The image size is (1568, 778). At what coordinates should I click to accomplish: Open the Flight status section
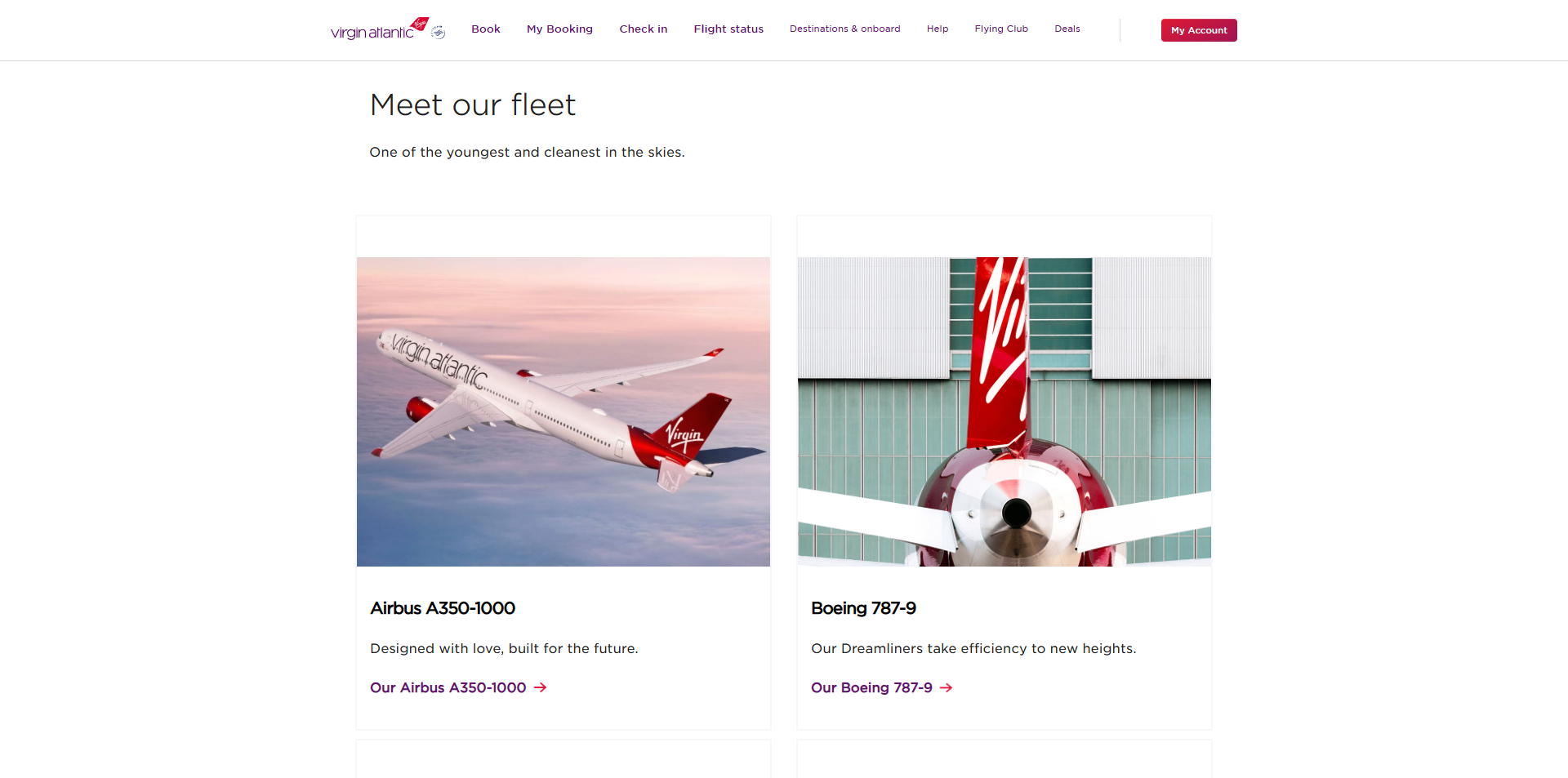click(x=728, y=29)
